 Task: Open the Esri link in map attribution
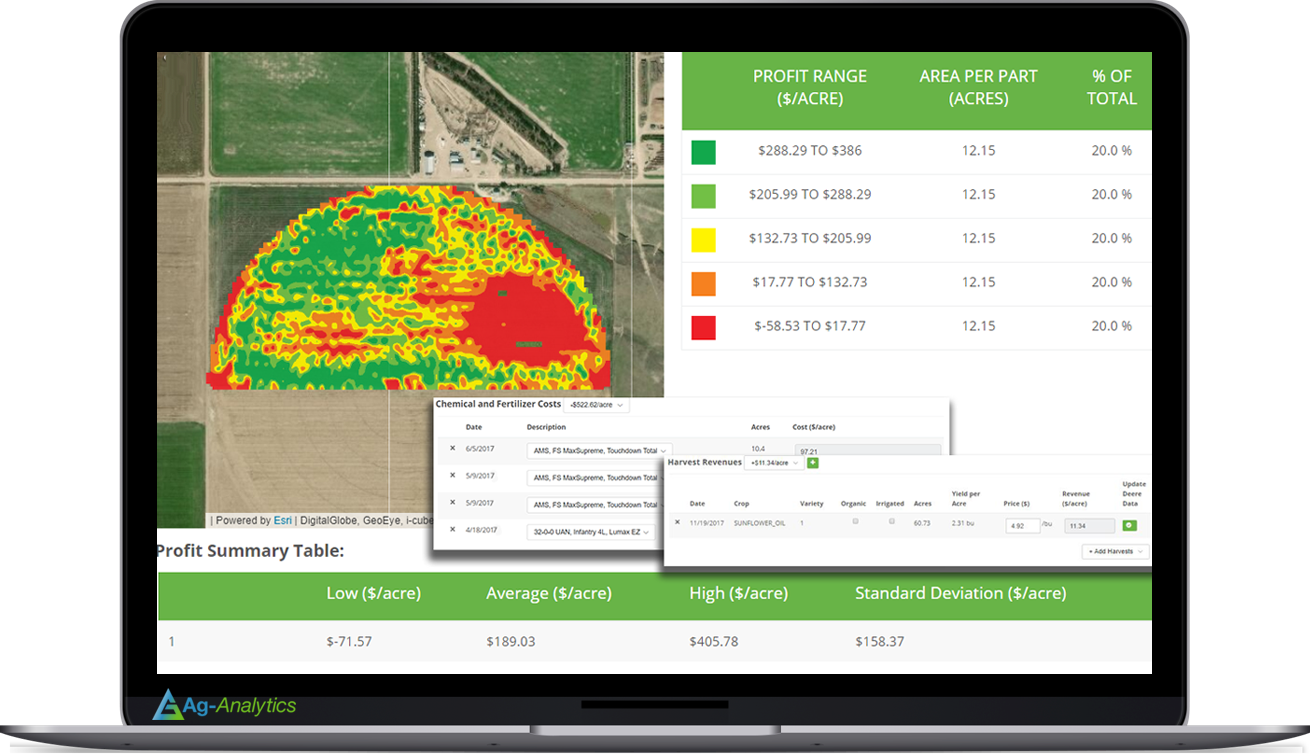click(283, 520)
